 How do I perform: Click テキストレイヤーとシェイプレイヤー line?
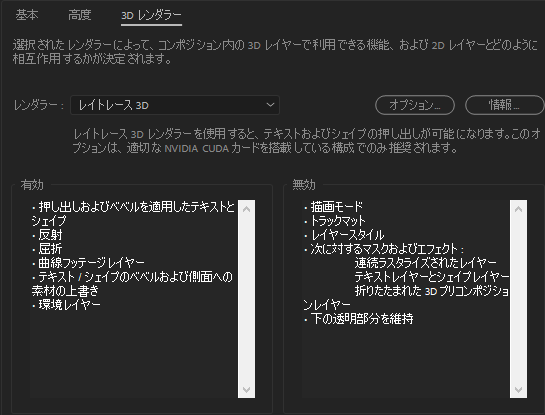point(432,277)
